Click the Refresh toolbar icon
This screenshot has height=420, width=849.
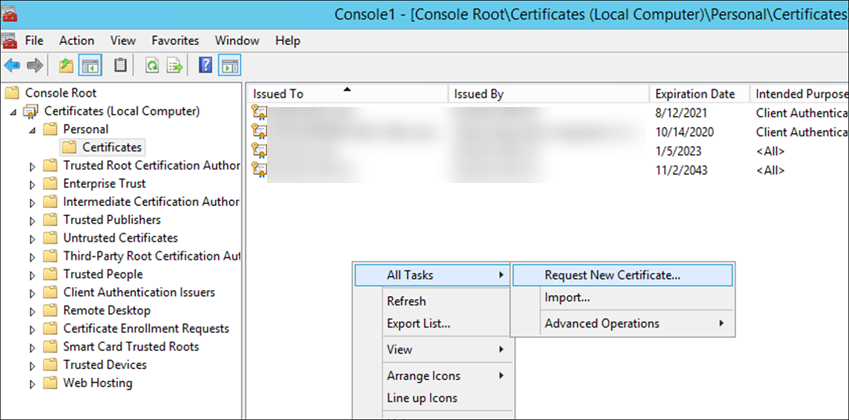pyautogui.click(x=152, y=66)
